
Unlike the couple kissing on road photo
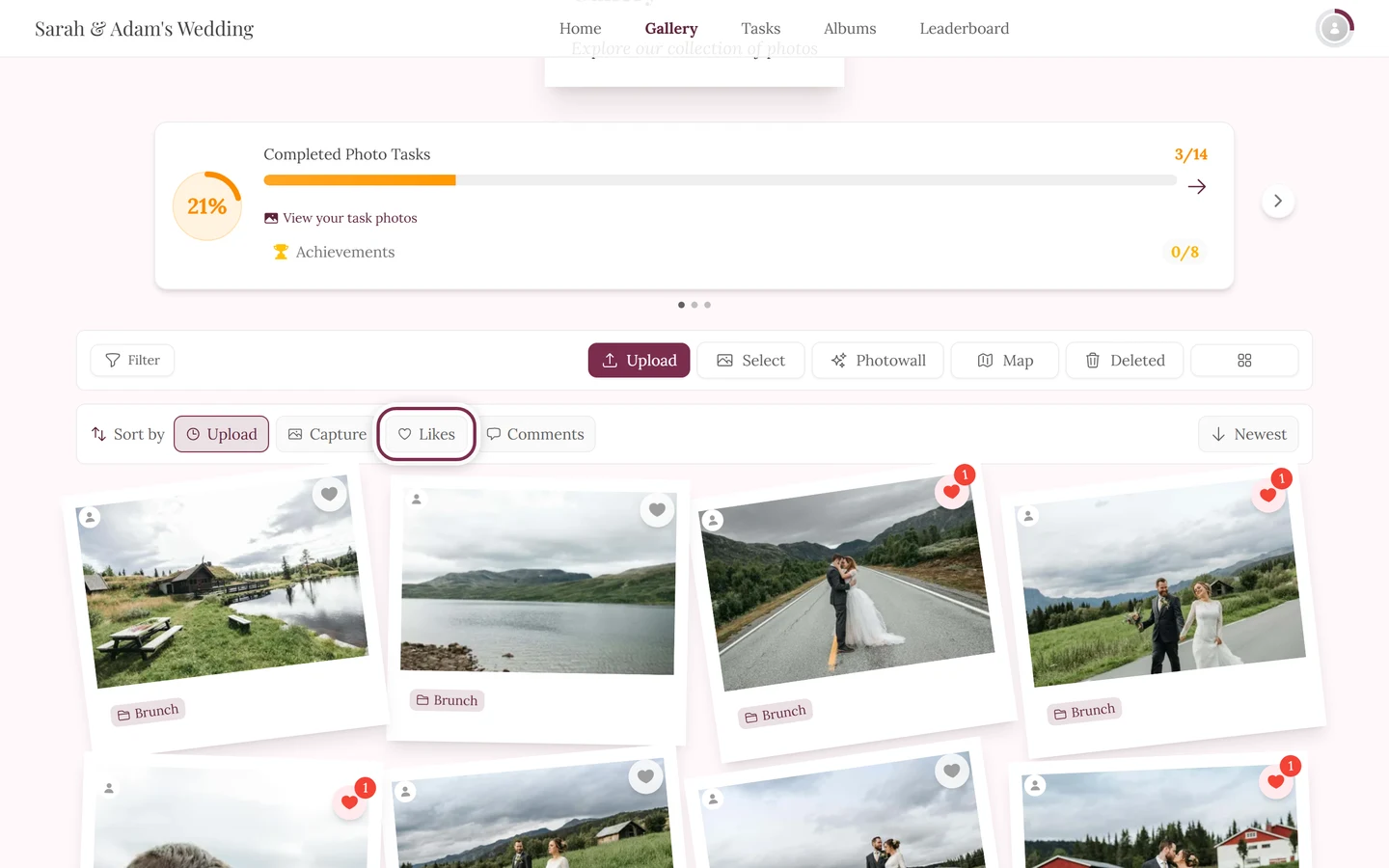(x=951, y=492)
